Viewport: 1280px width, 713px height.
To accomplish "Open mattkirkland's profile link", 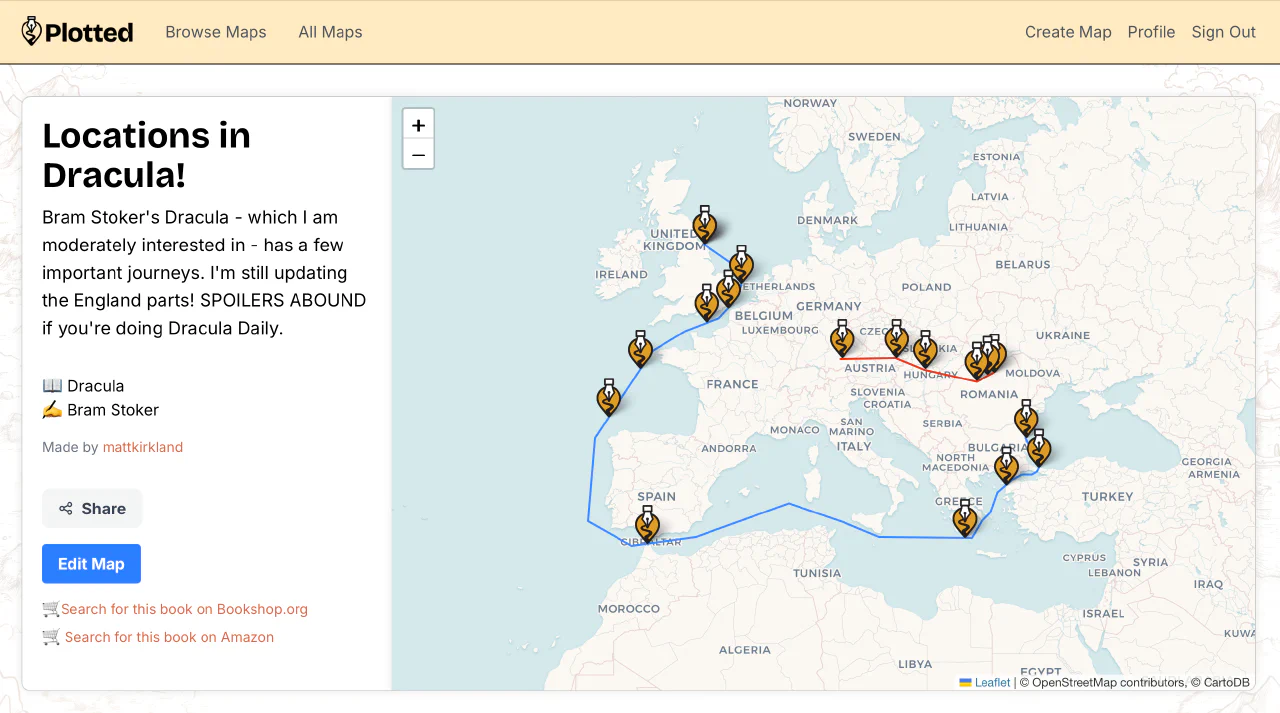I will [142, 447].
